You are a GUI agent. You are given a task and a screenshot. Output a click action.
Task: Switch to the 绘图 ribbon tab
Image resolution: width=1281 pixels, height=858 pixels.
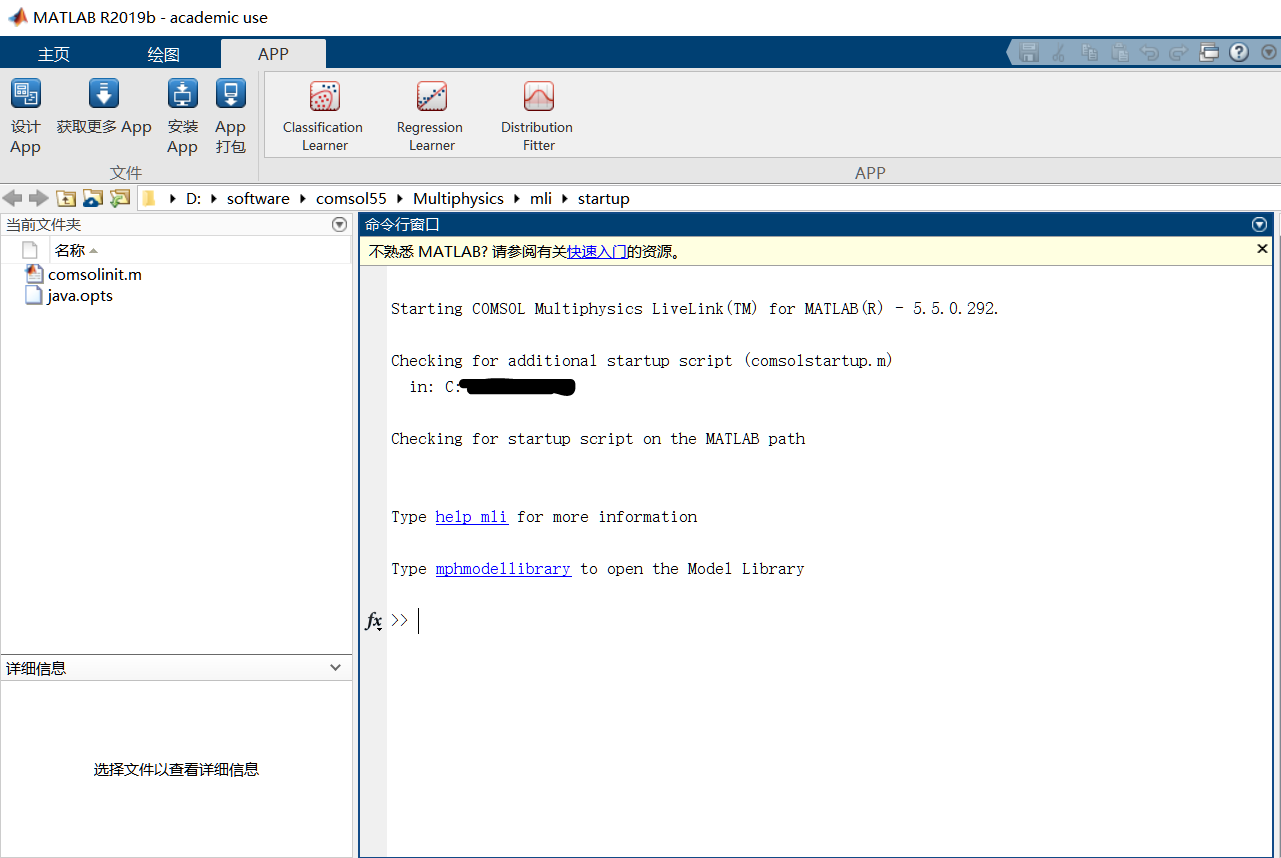162,53
